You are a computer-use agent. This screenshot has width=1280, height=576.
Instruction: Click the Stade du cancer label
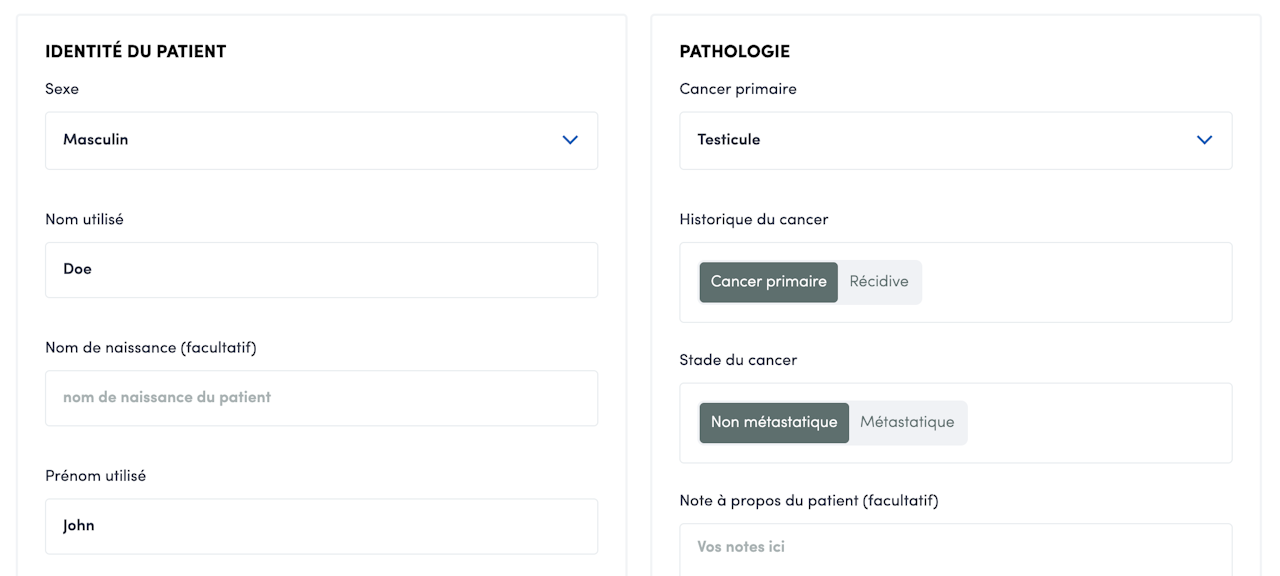tap(738, 360)
